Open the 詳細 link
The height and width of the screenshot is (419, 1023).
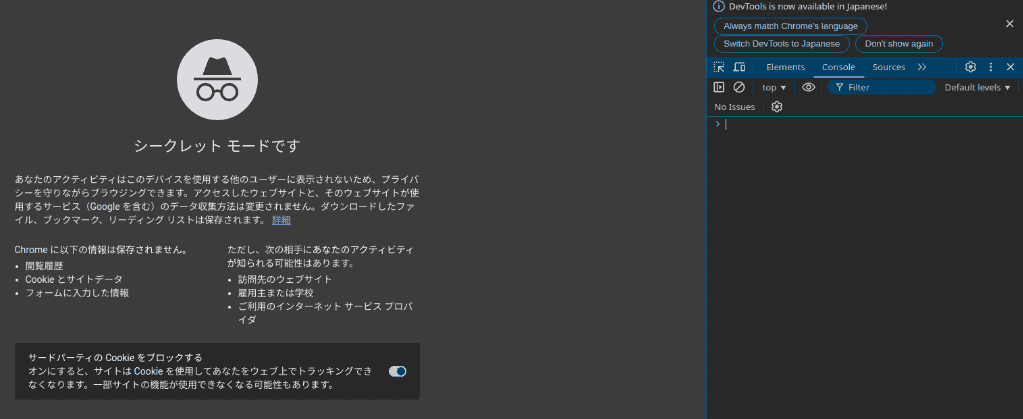[x=281, y=220]
